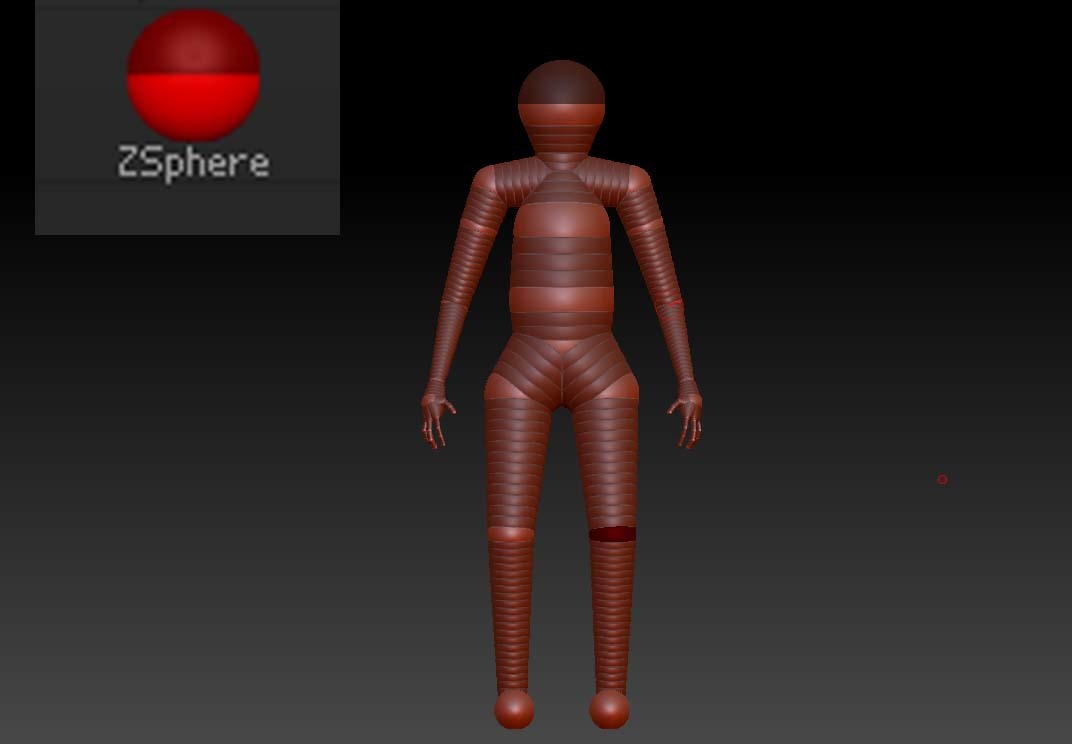Click the mannequin's neck segment

(561, 148)
